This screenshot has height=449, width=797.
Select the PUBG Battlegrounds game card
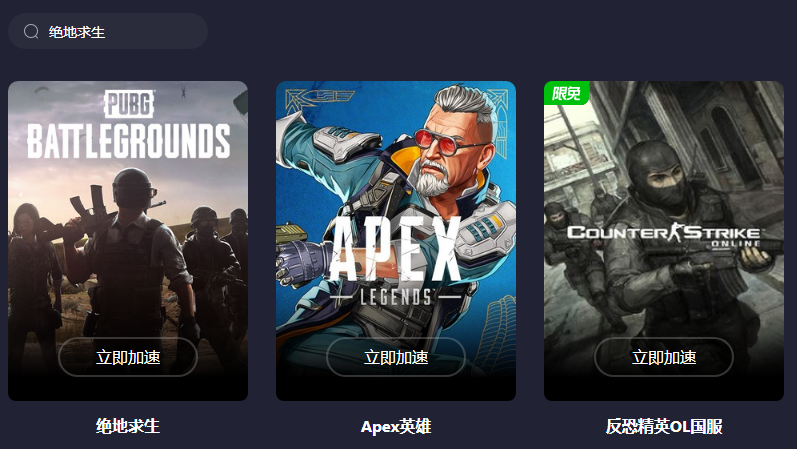(x=128, y=241)
